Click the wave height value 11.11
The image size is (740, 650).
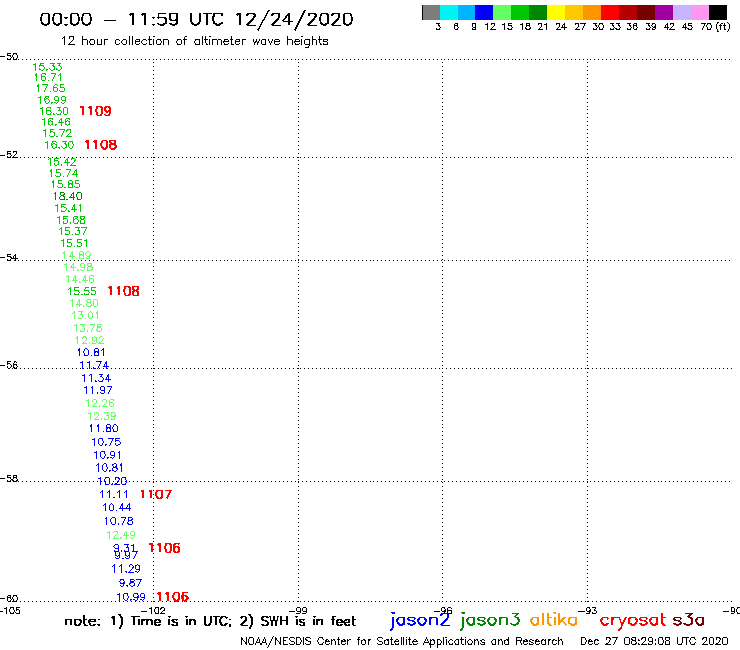(114, 495)
